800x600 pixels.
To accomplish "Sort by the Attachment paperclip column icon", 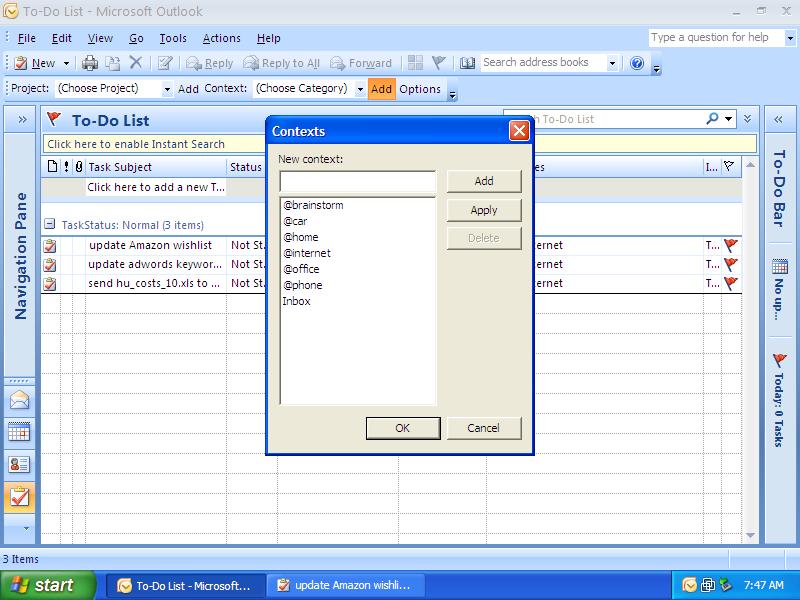I will tap(79, 166).
